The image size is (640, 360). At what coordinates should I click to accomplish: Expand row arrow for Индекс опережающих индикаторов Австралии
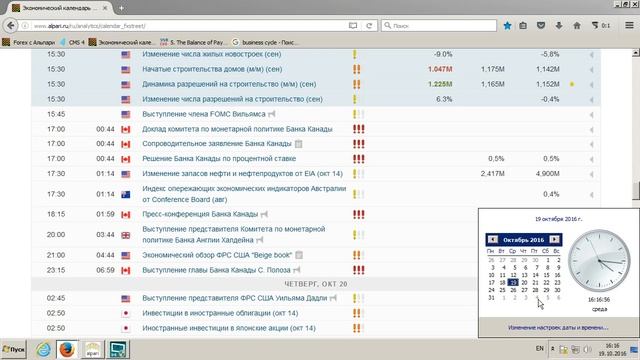(x=591, y=194)
